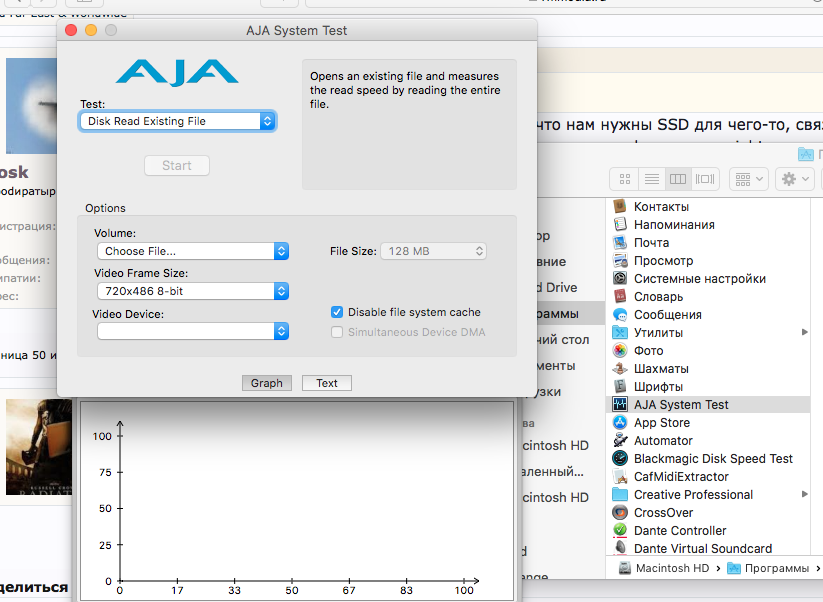Image resolution: width=823 pixels, height=602 pixels.
Task: Click the AJA logo
Action: [x=177, y=72]
